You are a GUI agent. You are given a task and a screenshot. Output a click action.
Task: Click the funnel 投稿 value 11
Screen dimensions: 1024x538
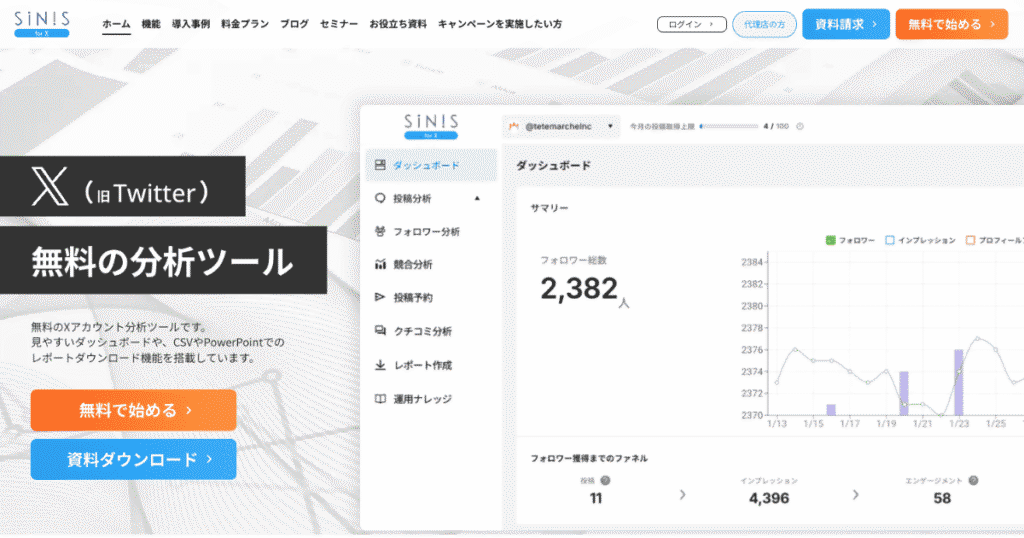596,498
